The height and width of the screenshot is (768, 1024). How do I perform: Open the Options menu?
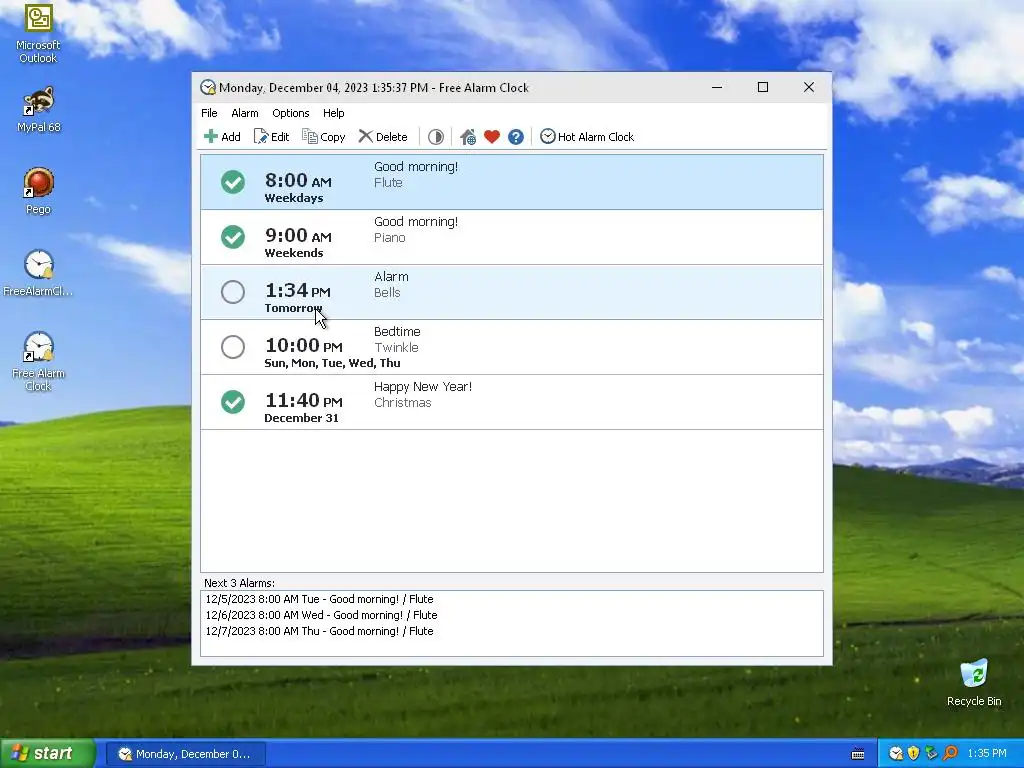(291, 113)
